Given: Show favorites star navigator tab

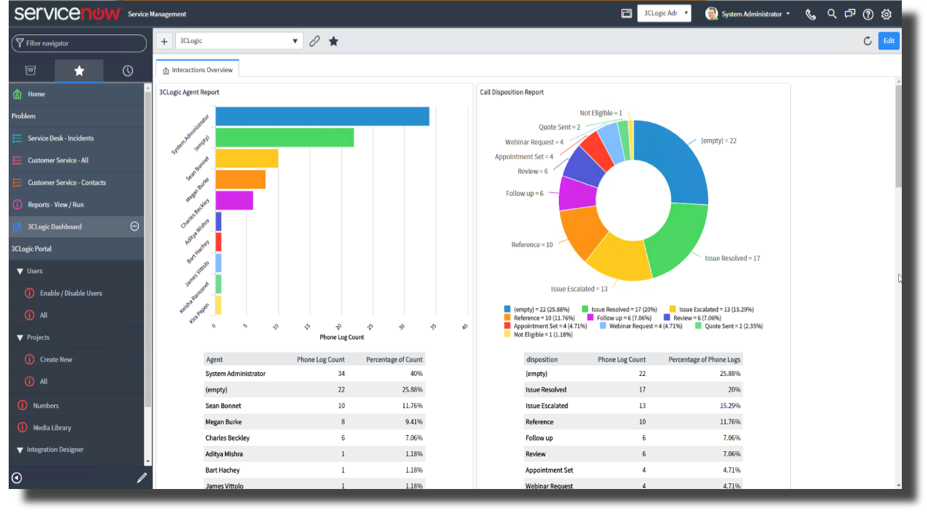Looking at the screenshot, I should coord(79,70).
